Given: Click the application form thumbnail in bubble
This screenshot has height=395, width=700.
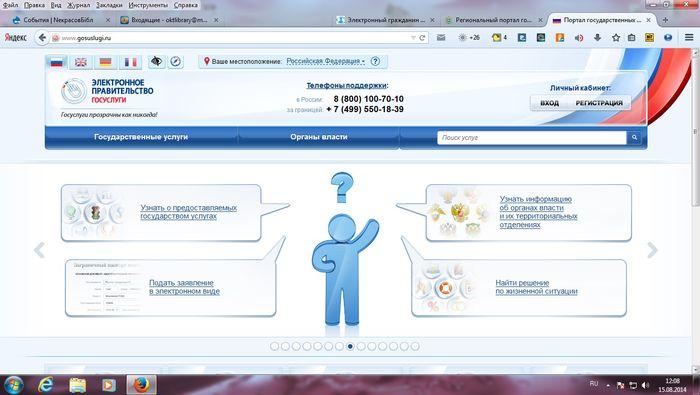Looking at the screenshot, I should click(106, 287).
